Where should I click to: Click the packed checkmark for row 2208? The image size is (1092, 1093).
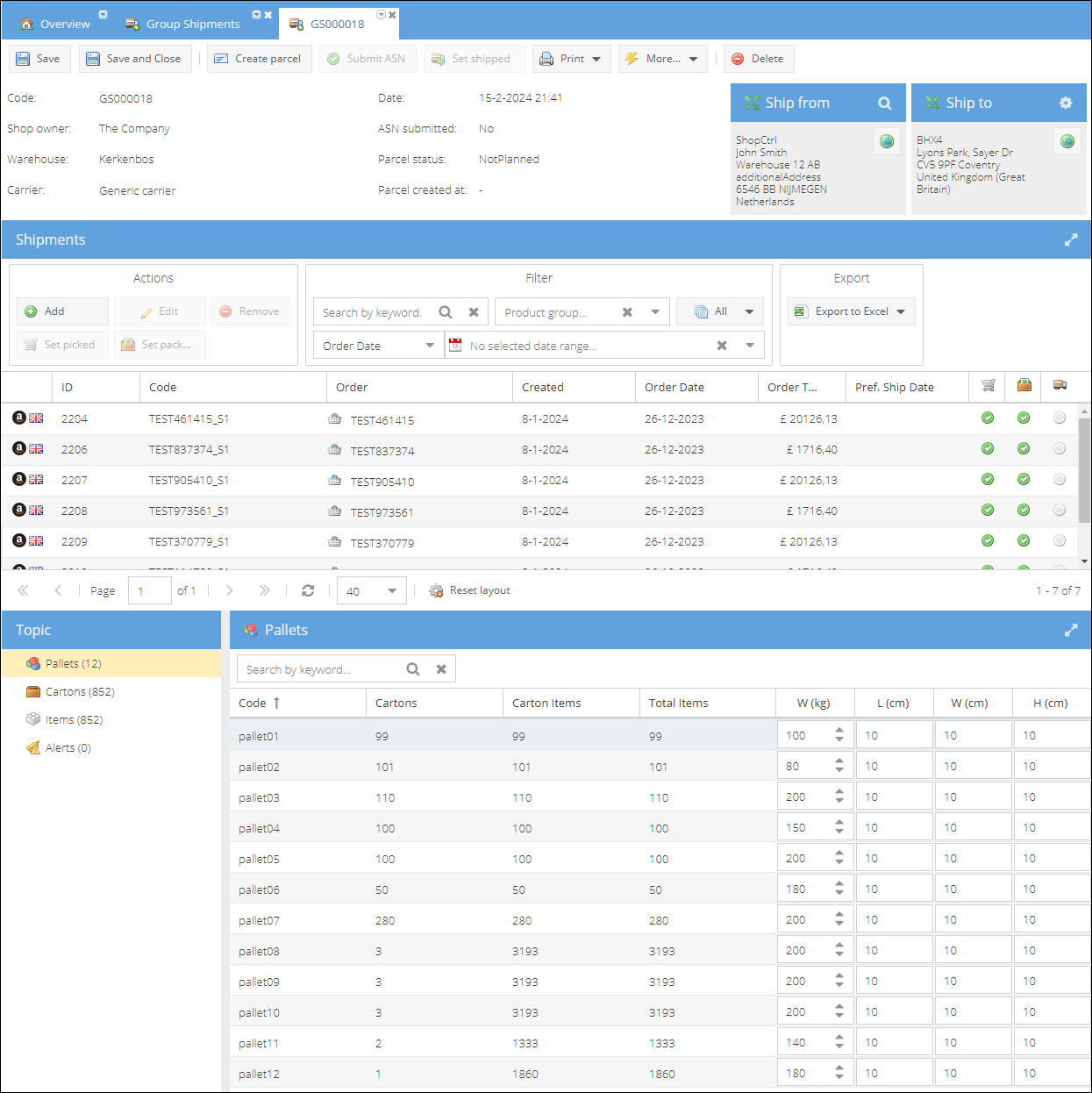pyautogui.click(x=1024, y=510)
